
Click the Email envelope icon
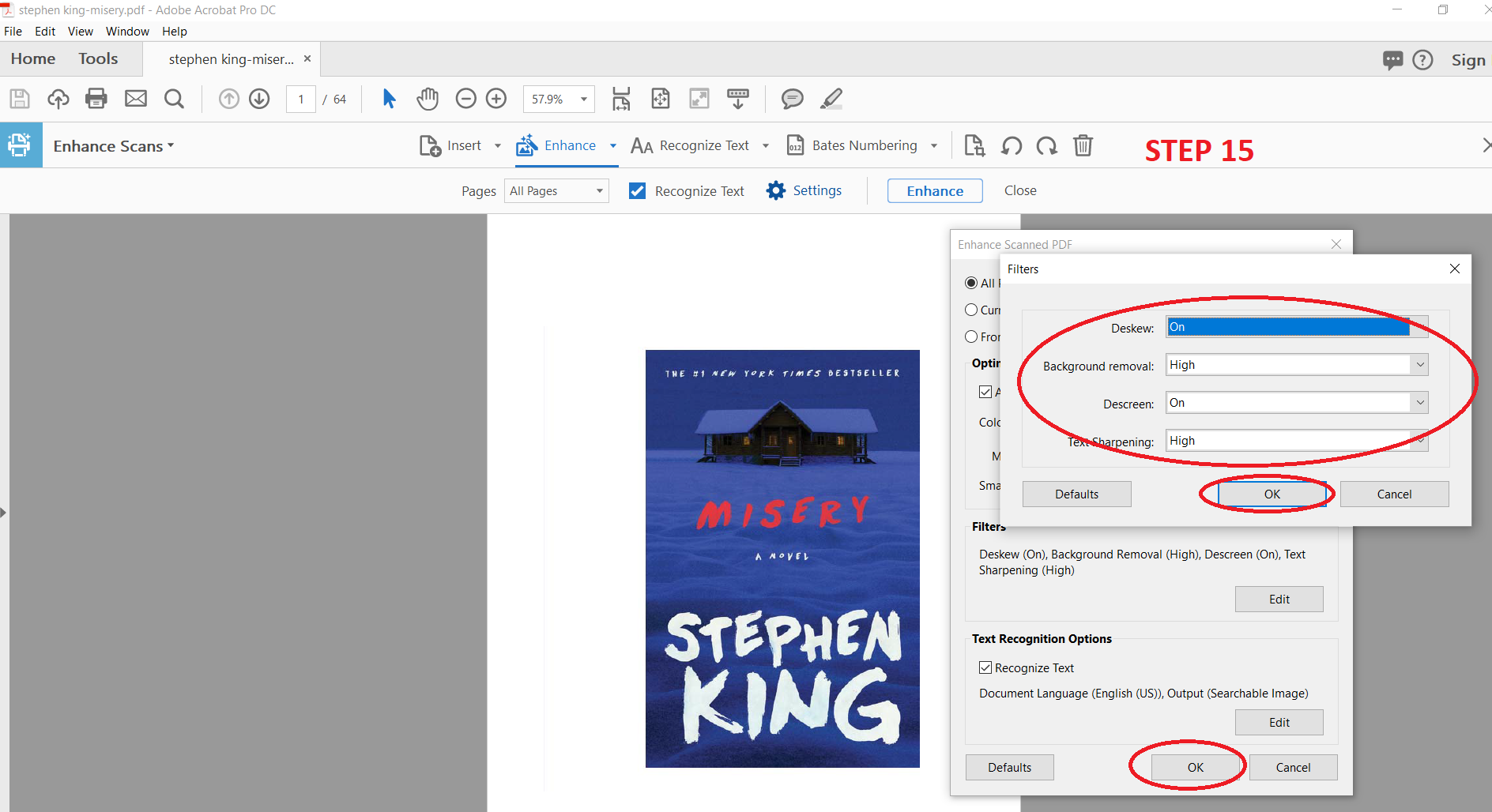(x=136, y=99)
